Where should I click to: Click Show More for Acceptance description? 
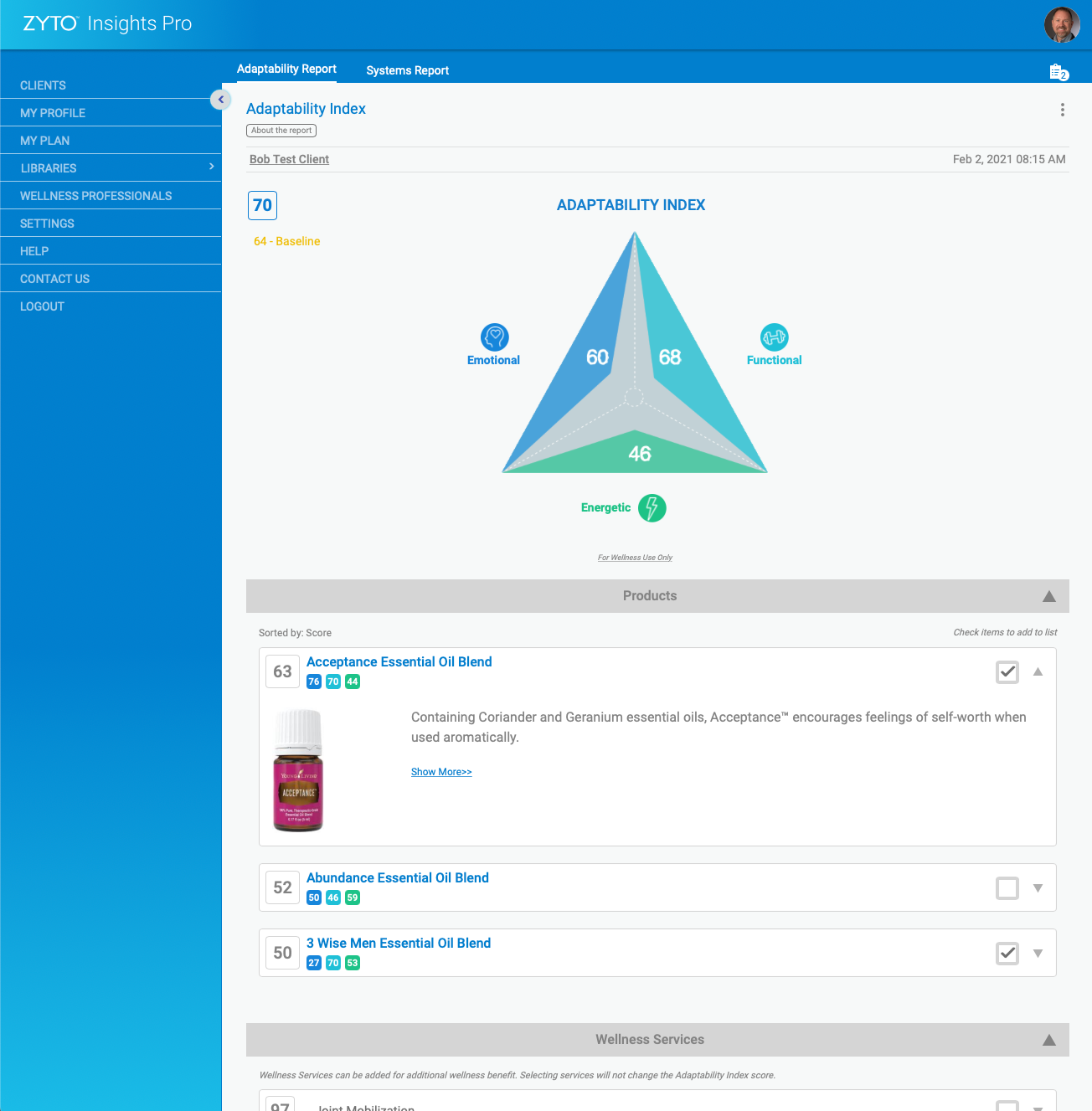click(x=441, y=772)
